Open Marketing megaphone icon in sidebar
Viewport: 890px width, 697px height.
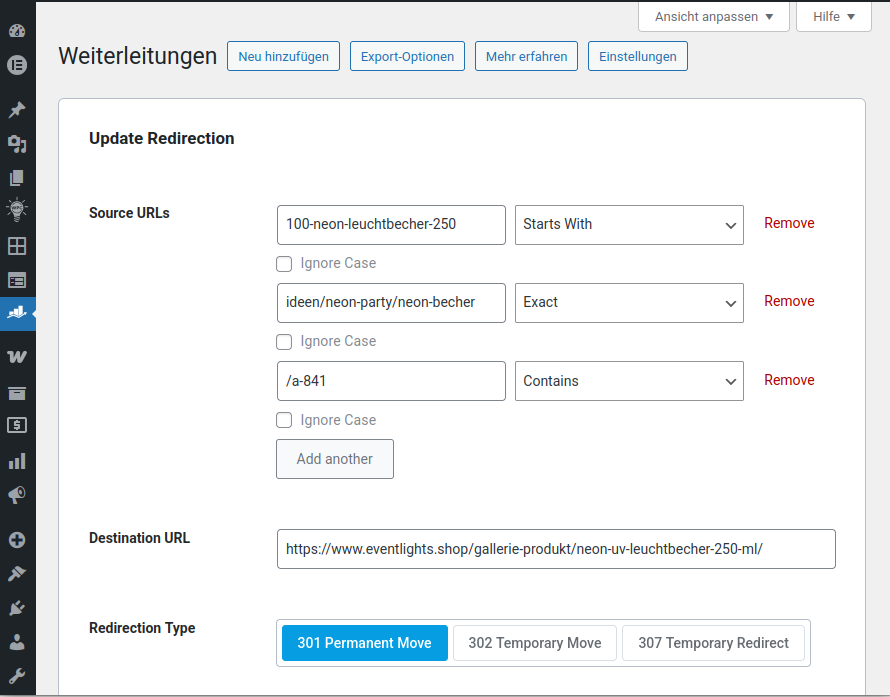tap(17, 495)
